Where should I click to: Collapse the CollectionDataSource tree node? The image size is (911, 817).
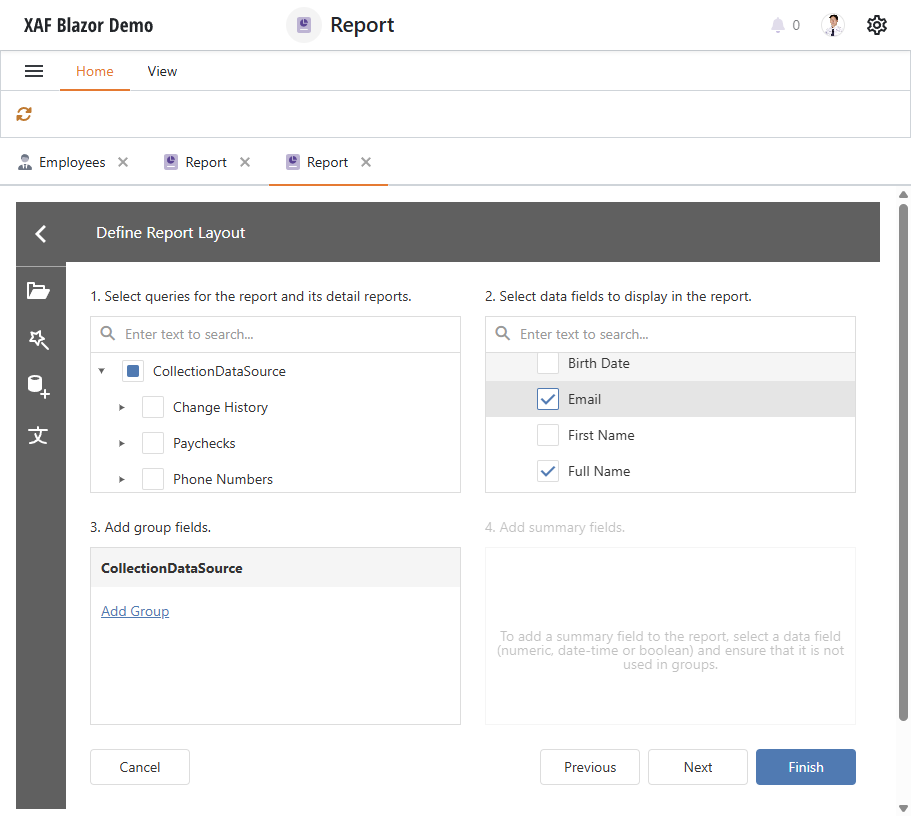[102, 370]
